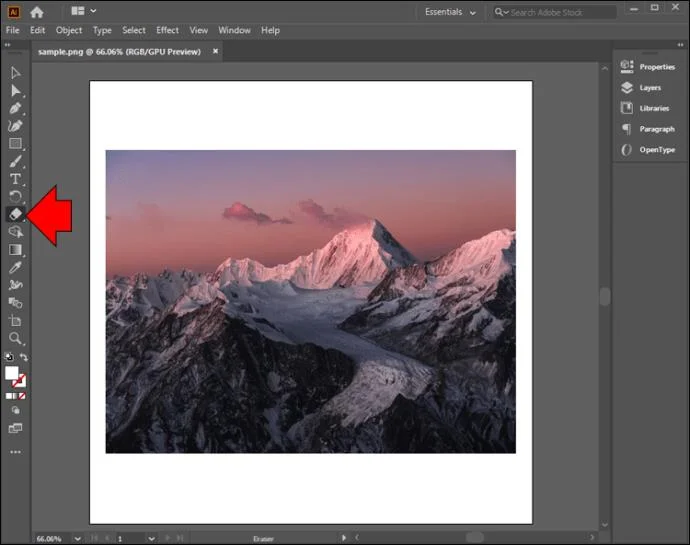Click the horizontal scrollbar thumb
The image size is (690, 545).
tap(475, 538)
